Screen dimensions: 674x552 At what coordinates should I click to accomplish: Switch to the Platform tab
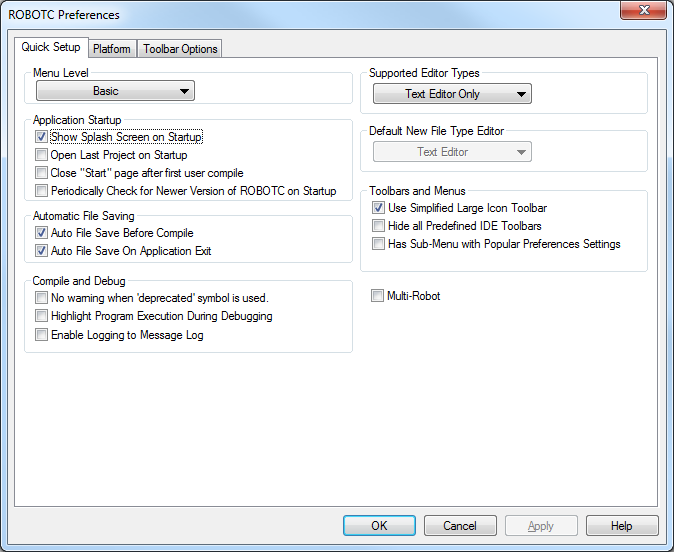pyautogui.click(x=111, y=49)
